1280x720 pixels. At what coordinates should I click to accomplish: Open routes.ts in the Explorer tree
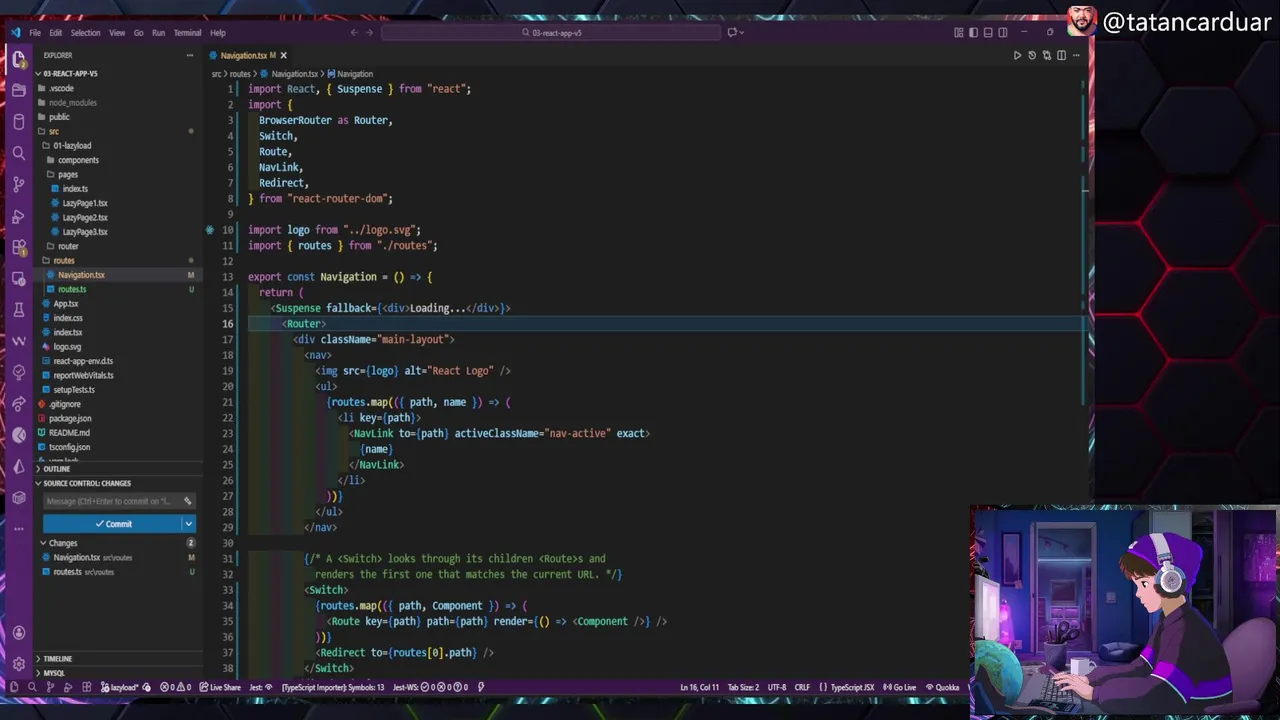pyautogui.click(x=72, y=289)
